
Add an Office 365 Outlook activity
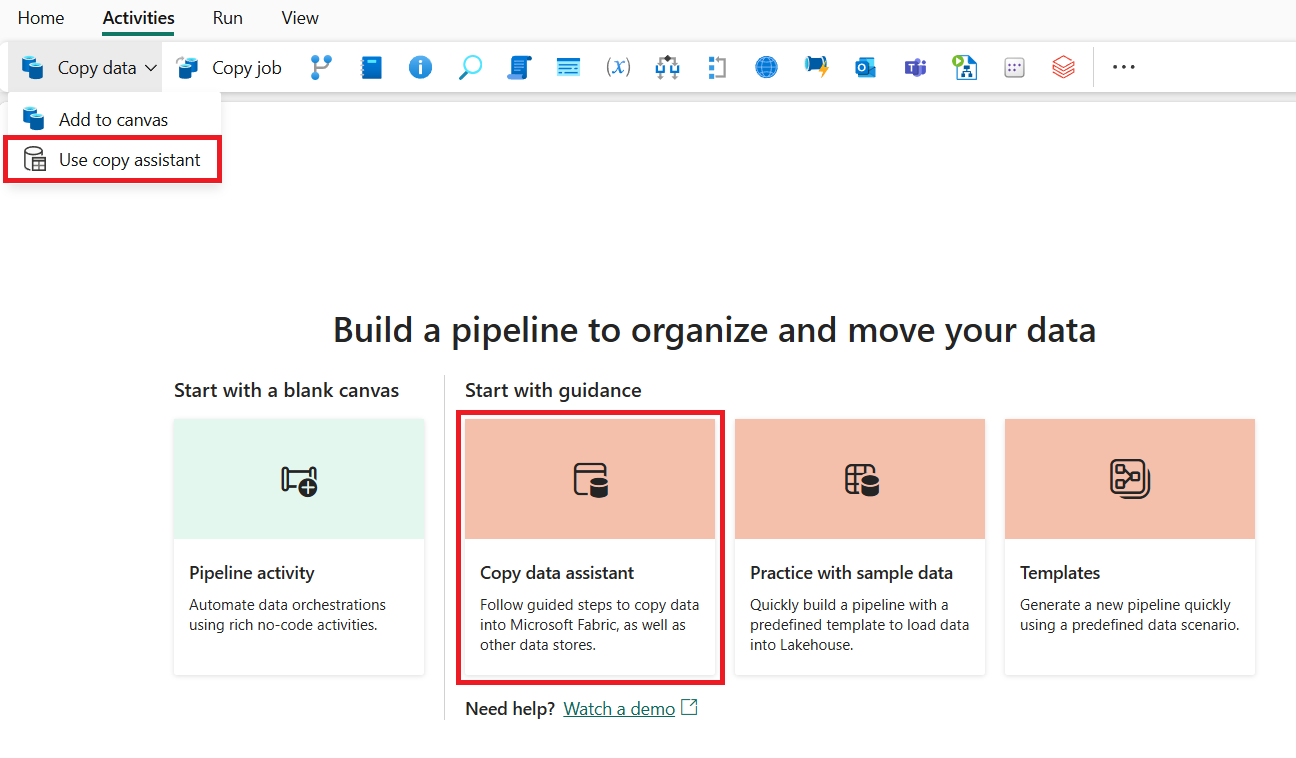click(865, 68)
